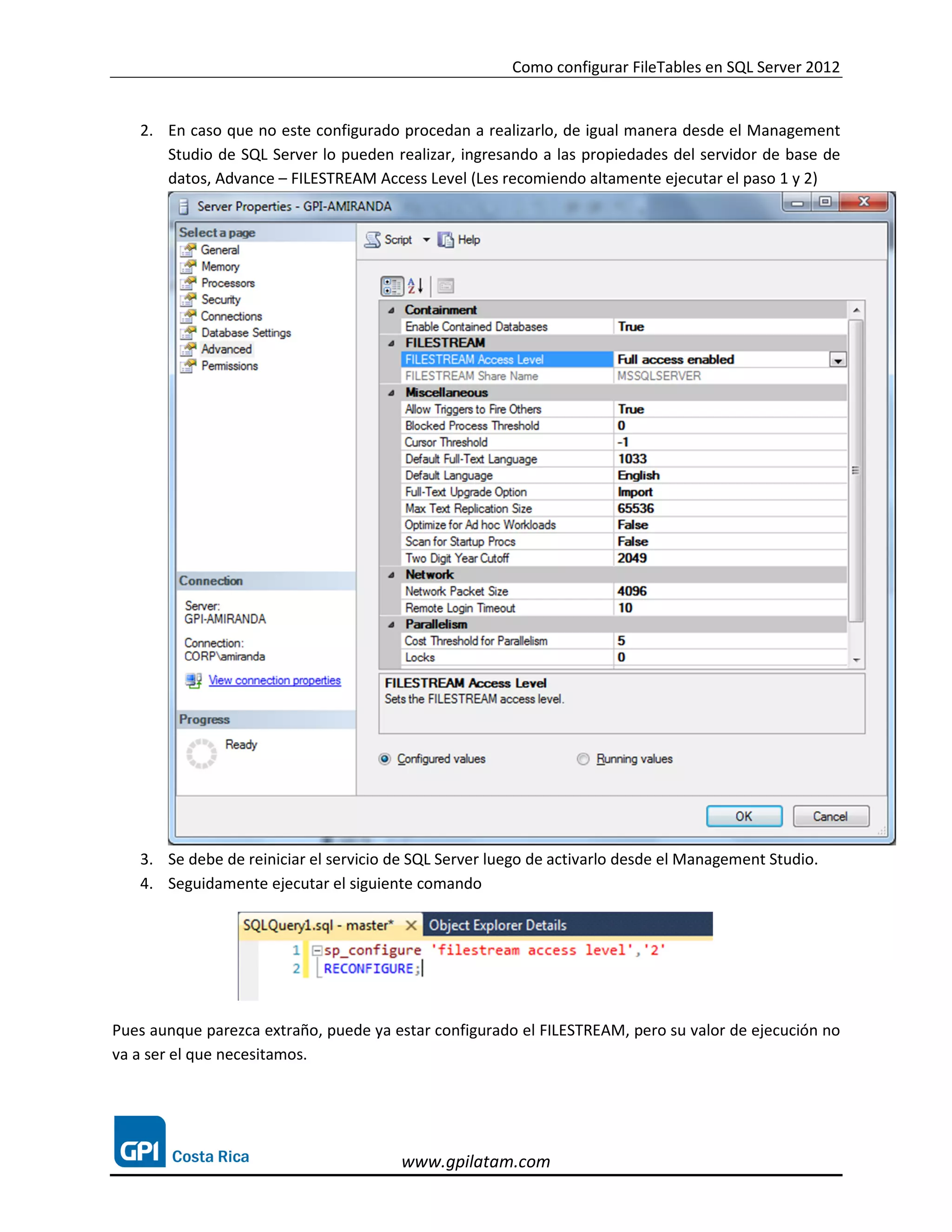Open the General page icon
This screenshot has width=952, height=1232.
coord(188,250)
